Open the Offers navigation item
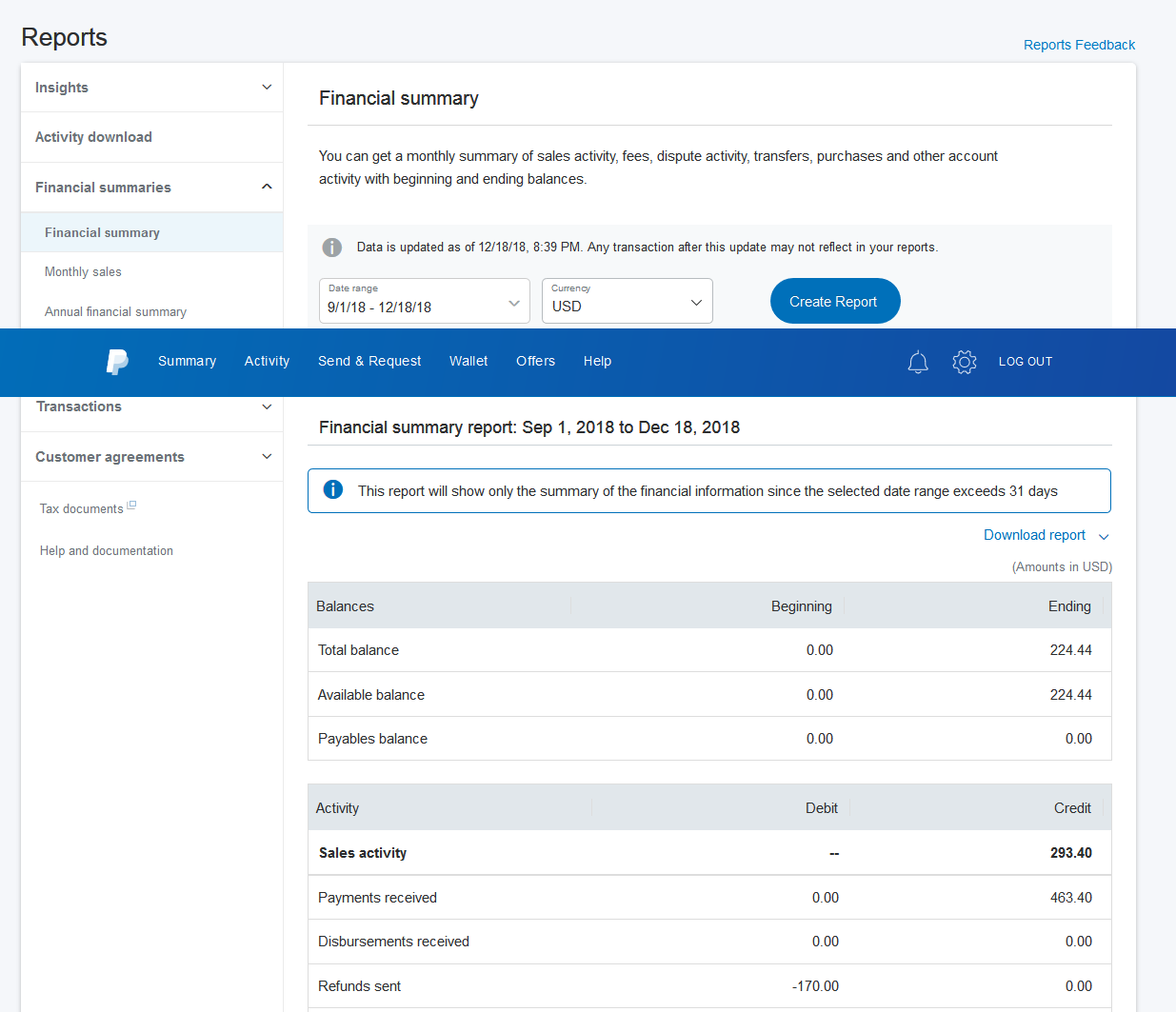Image resolution: width=1176 pixels, height=1012 pixels. [535, 362]
